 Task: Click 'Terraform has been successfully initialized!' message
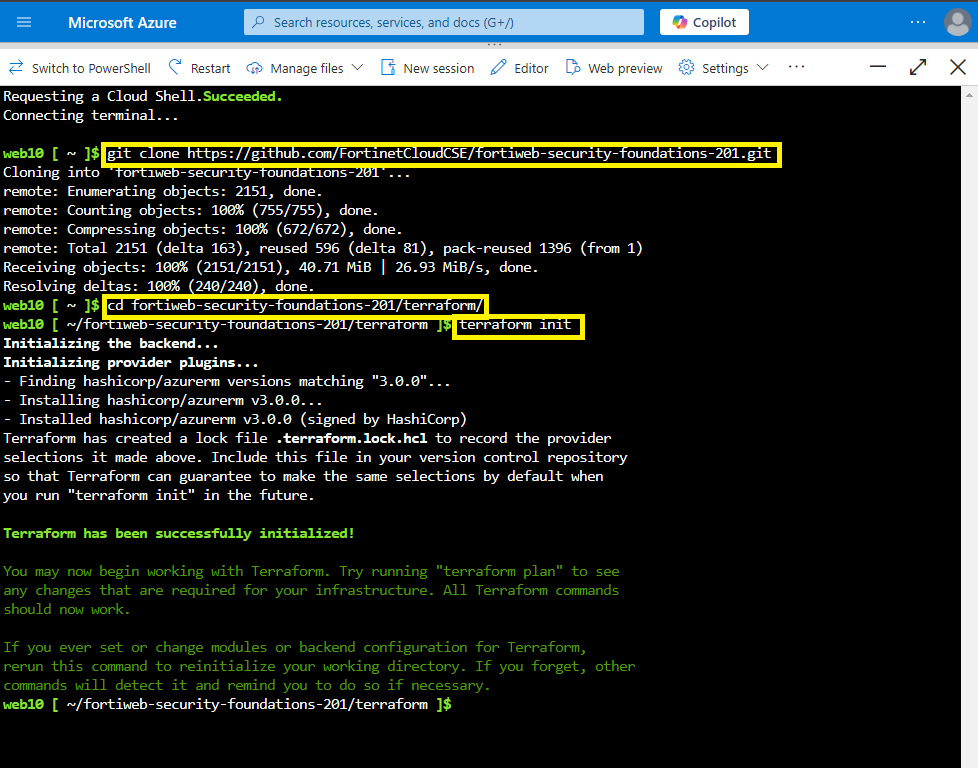click(179, 533)
